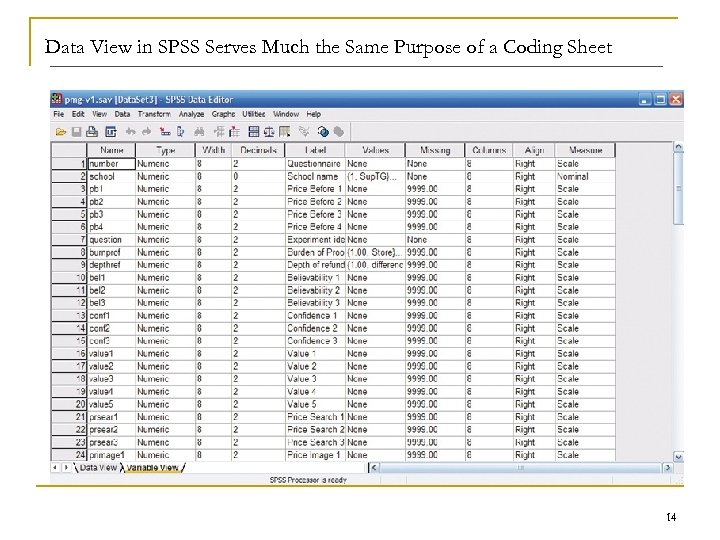
Task: Click the Find binoculars icon
Action: 199,132
